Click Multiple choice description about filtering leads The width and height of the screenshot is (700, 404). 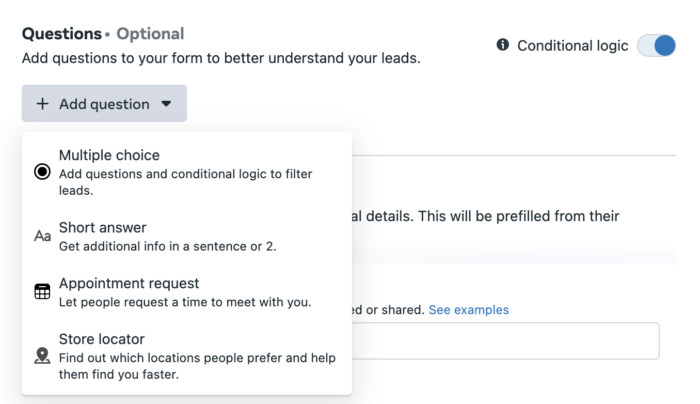tap(185, 182)
